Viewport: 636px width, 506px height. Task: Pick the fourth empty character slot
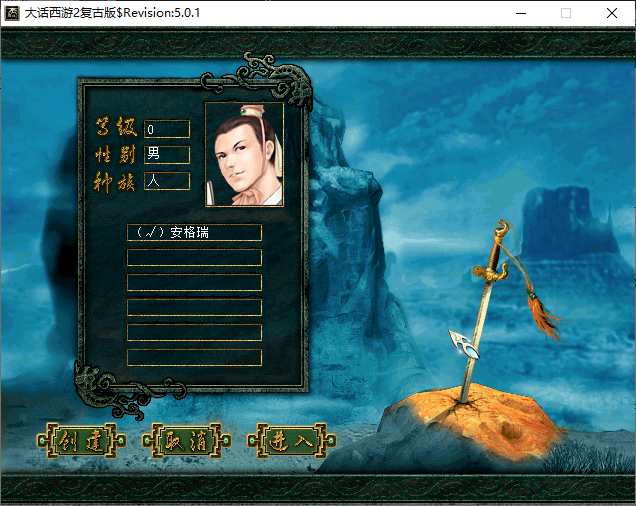[x=194, y=307]
